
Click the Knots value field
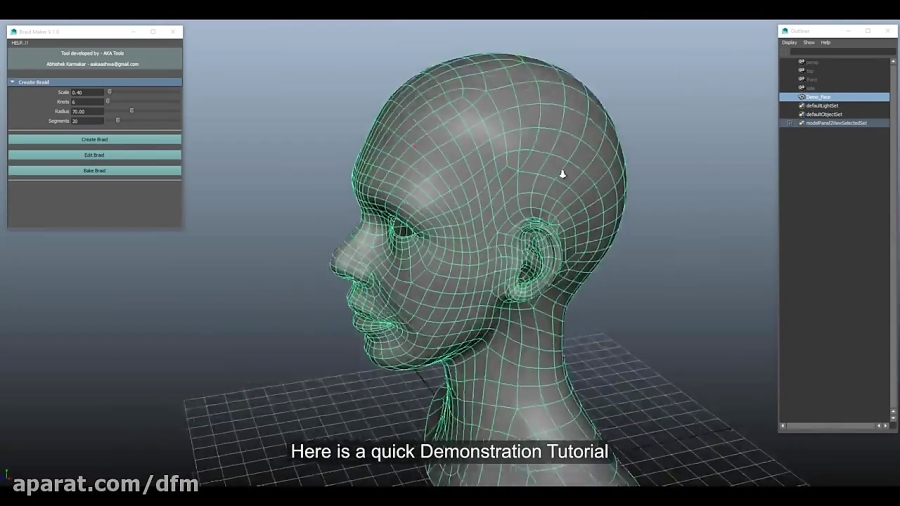coord(87,102)
